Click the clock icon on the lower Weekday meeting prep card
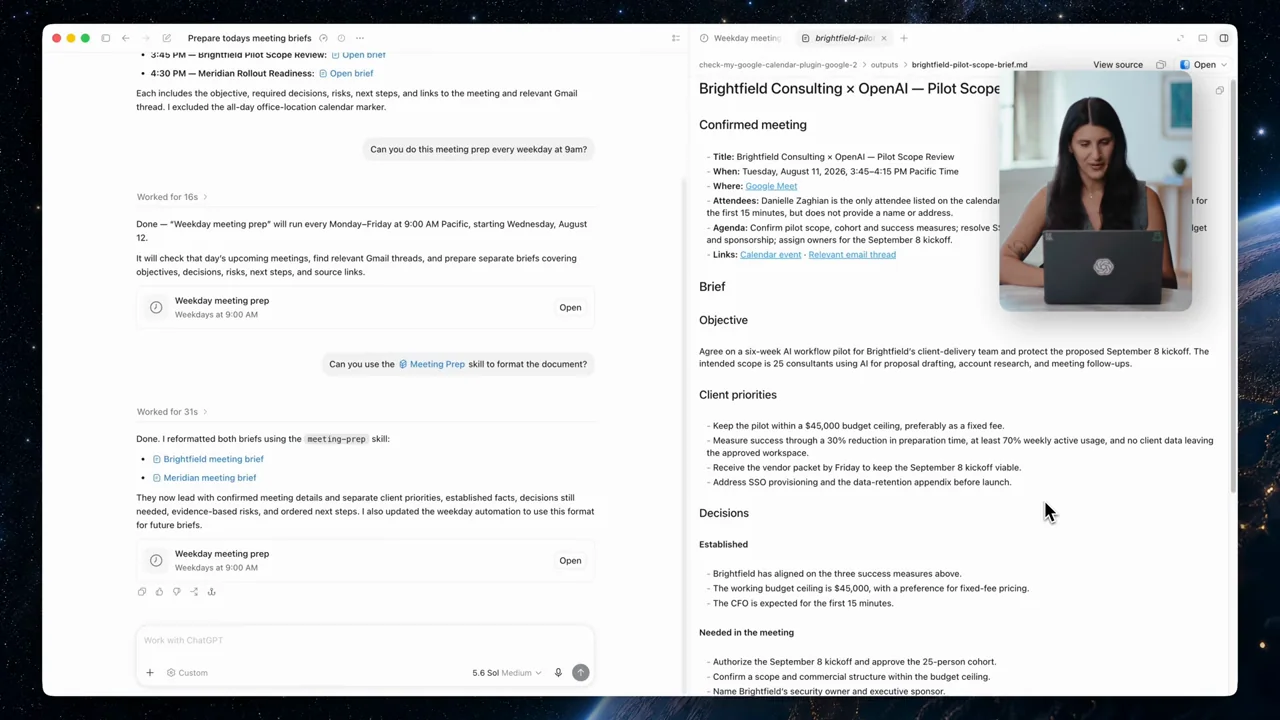 tap(156, 561)
